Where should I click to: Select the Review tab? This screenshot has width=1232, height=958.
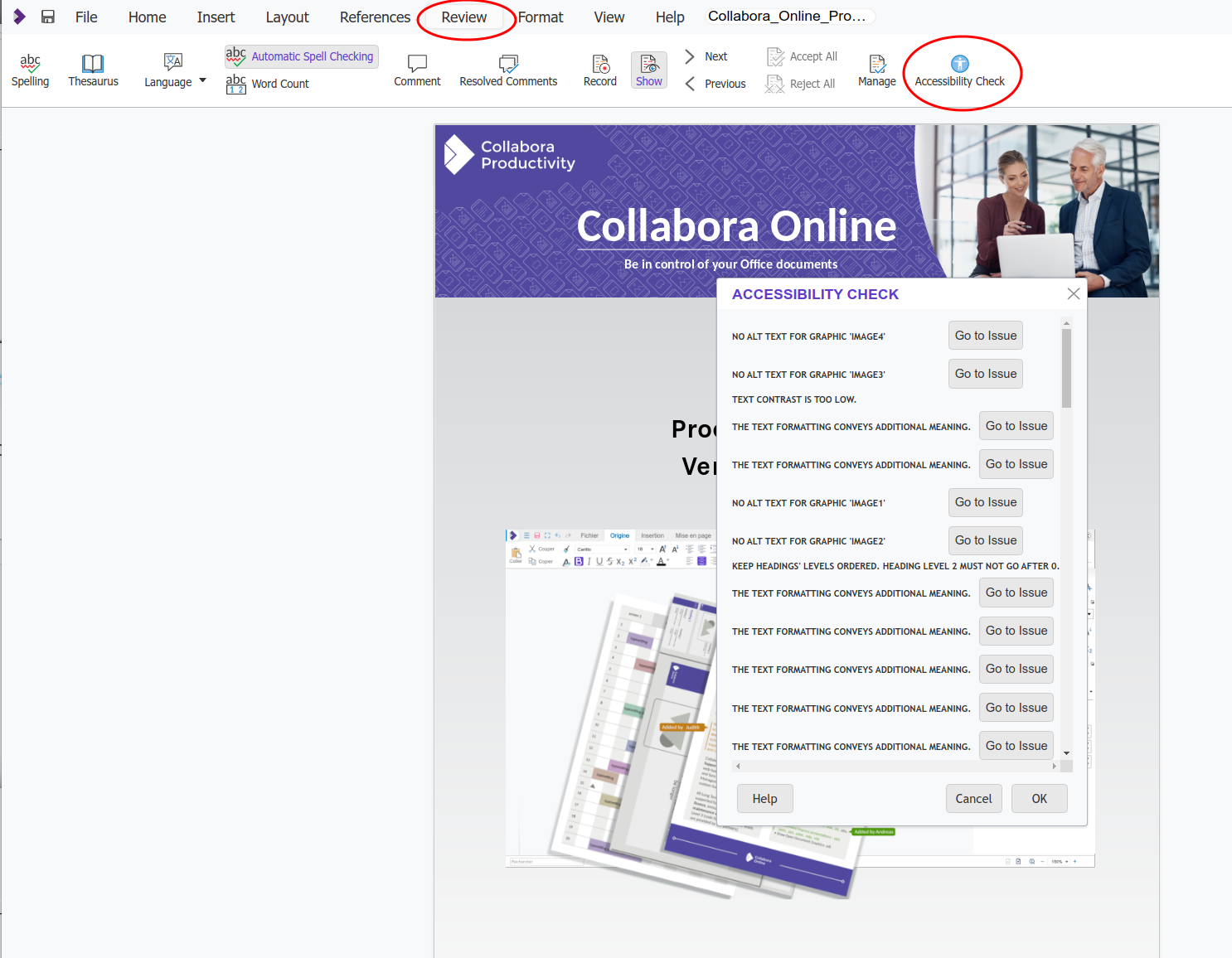pos(464,17)
